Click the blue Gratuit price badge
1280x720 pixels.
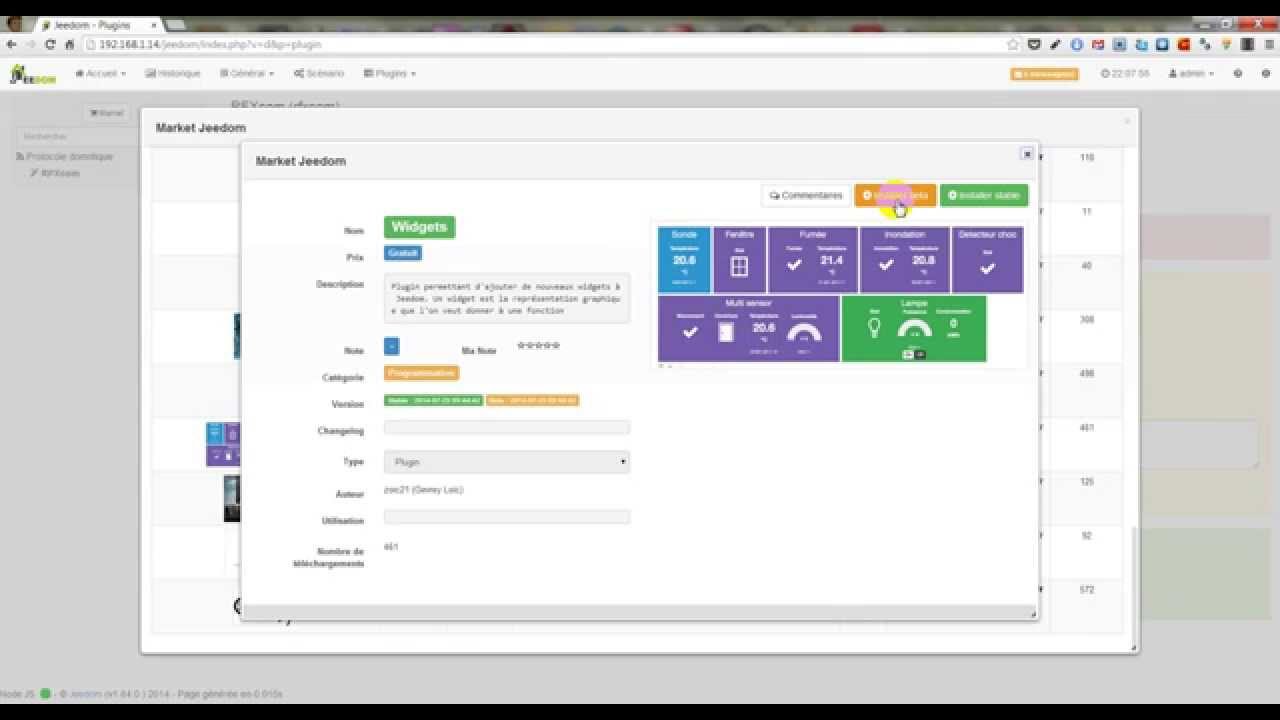[x=403, y=254]
